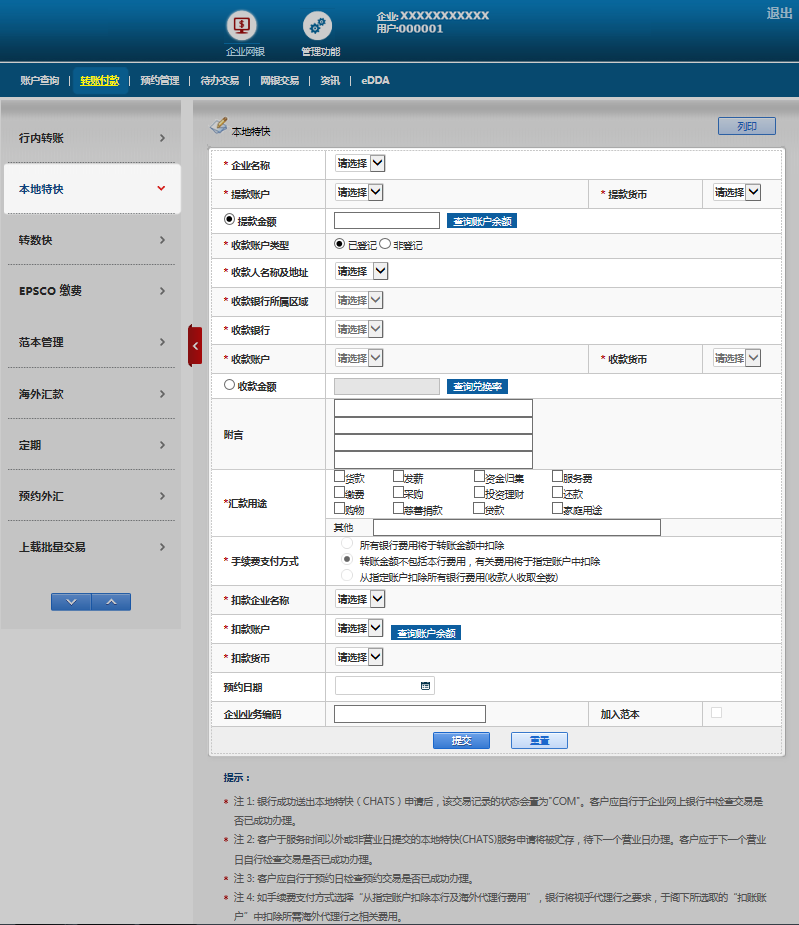
Task: Select the 非登记 payee account type
Action: [385, 244]
